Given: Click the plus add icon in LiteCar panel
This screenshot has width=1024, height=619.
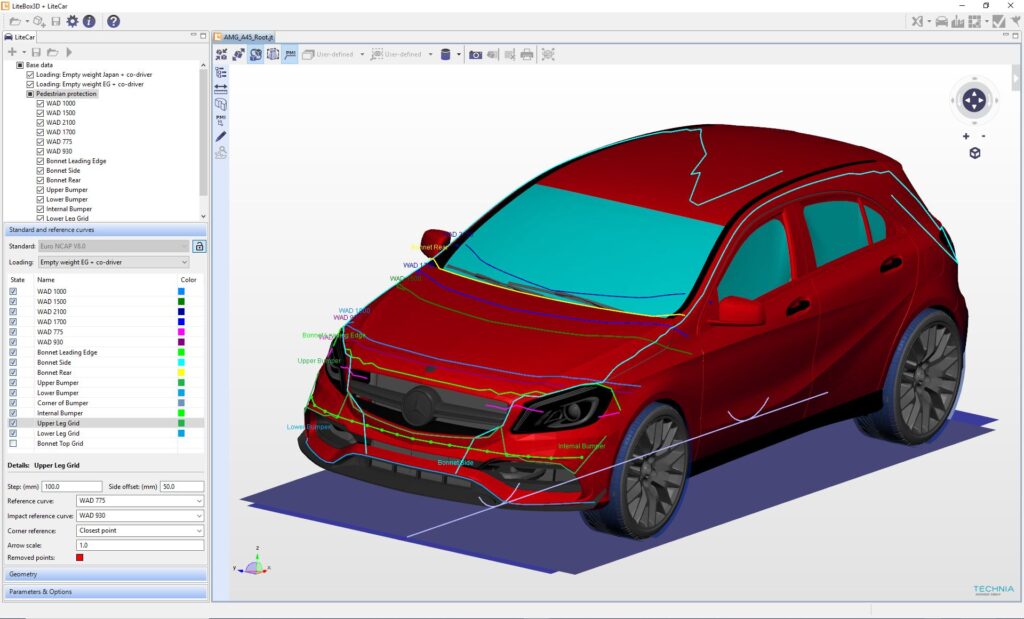Looking at the screenshot, I should click(12, 52).
